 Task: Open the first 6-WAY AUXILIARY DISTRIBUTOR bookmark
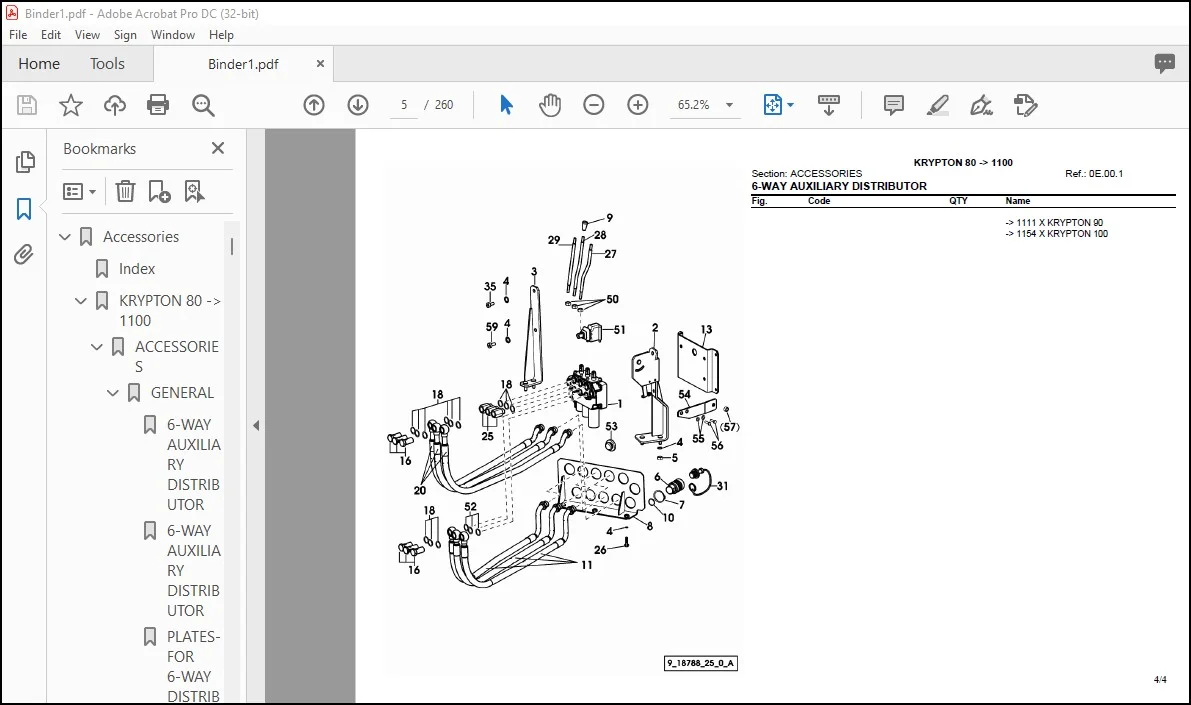coord(194,464)
